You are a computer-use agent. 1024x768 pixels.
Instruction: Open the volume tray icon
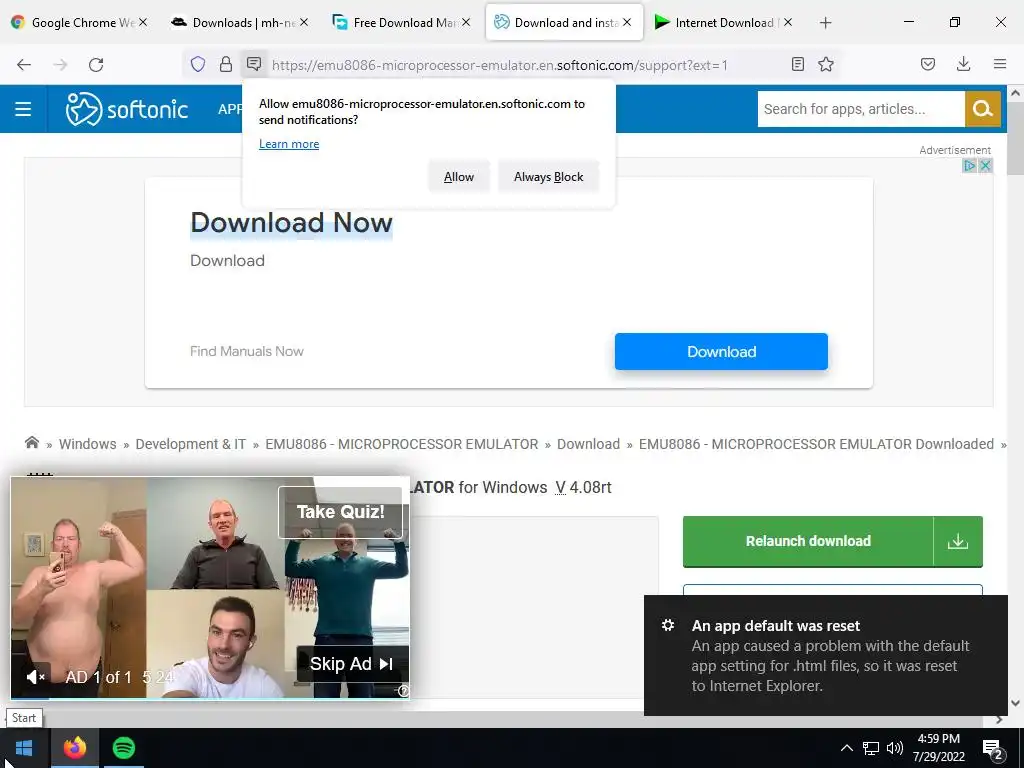tap(895, 748)
